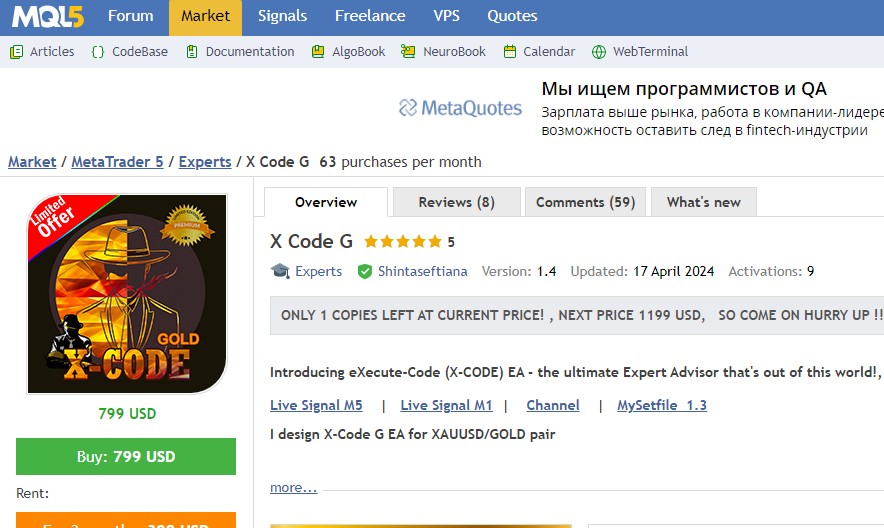Click the AlgoBook icon
The height and width of the screenshot is (528, 884).
318,52
